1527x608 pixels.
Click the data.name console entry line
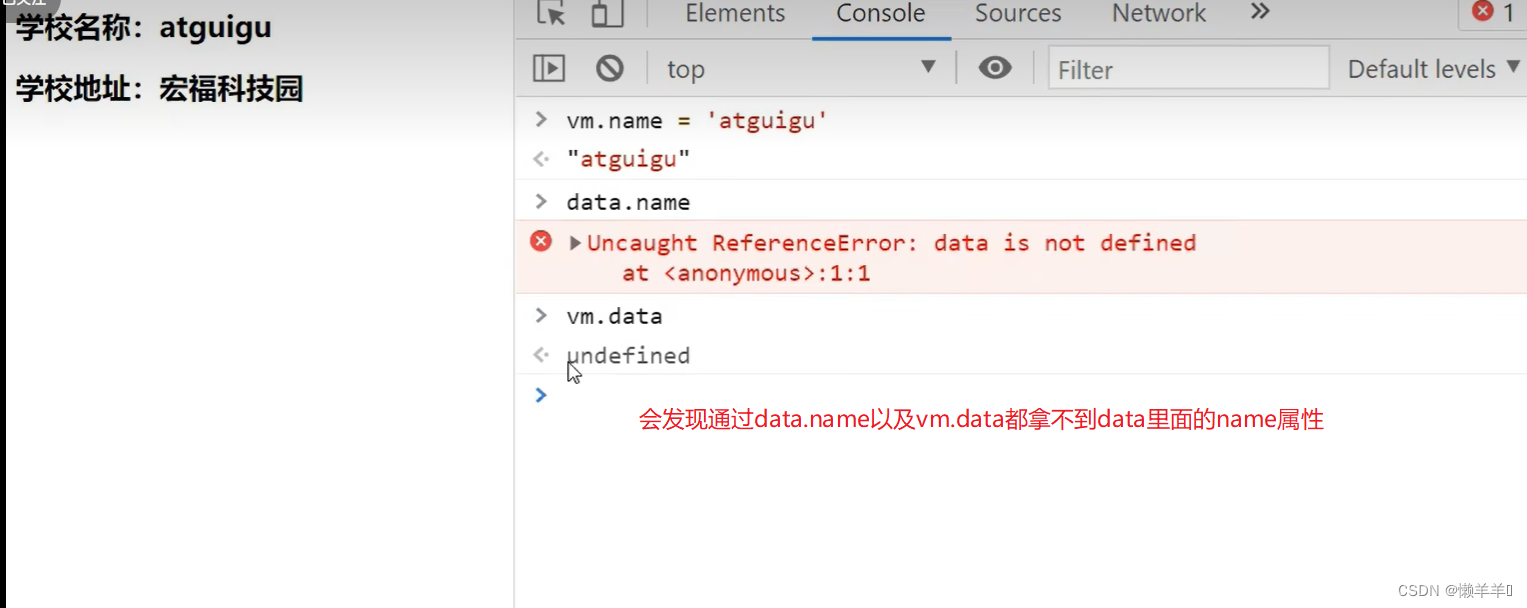click(x=628, y=202)
